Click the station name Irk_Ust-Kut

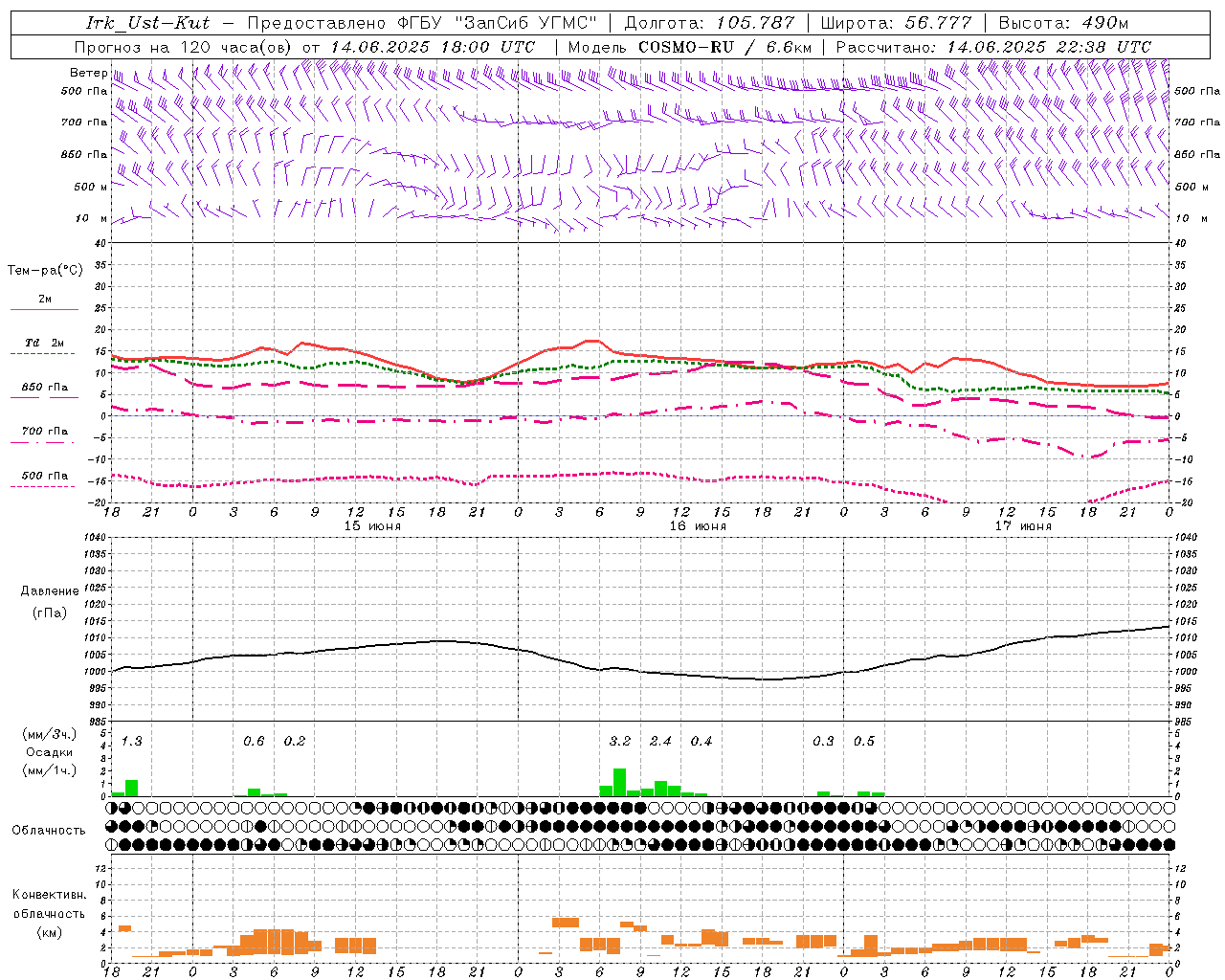click(147, 23)
